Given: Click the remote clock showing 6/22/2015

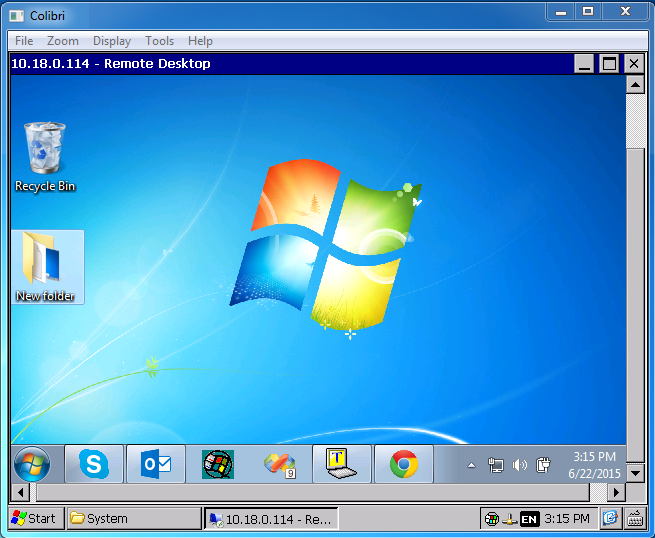Looking at the screenshot, I should pyautogui.click(x=594, y=465).
